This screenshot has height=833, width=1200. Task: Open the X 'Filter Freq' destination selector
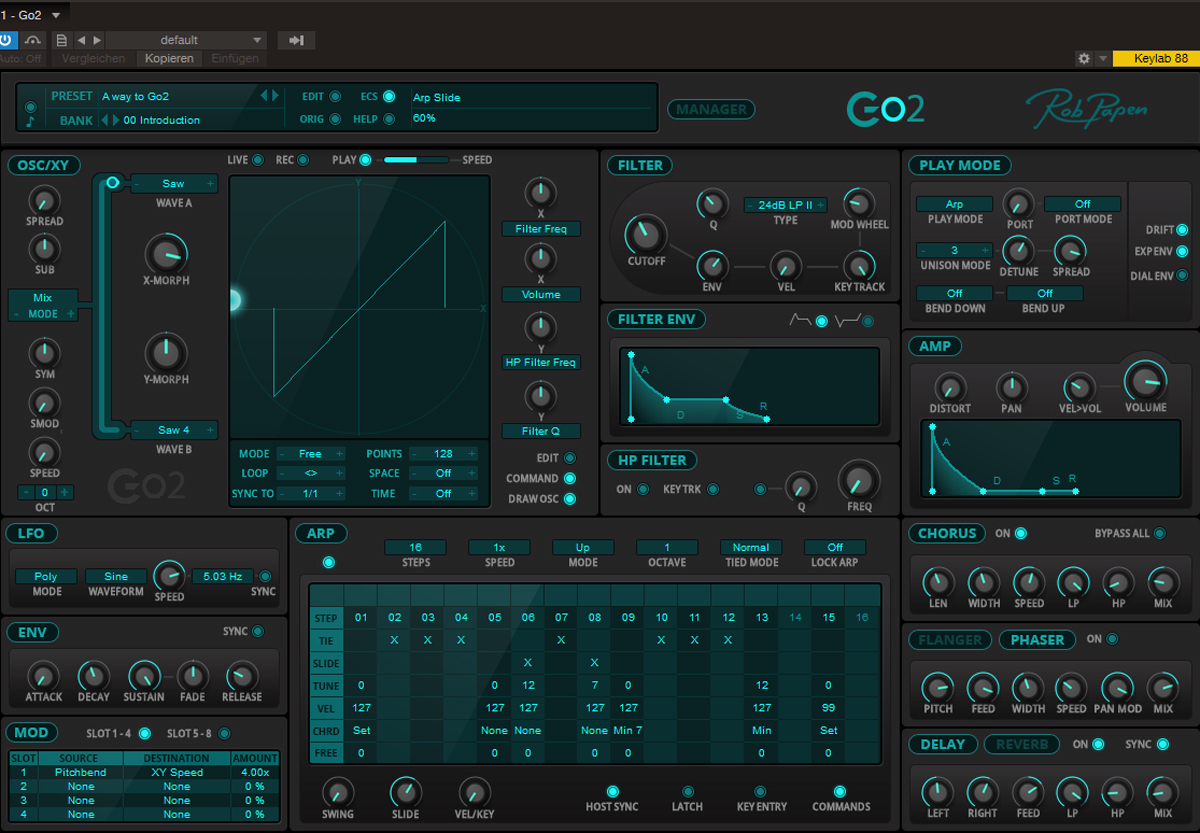pyautogui.click(x=541, y=229)
